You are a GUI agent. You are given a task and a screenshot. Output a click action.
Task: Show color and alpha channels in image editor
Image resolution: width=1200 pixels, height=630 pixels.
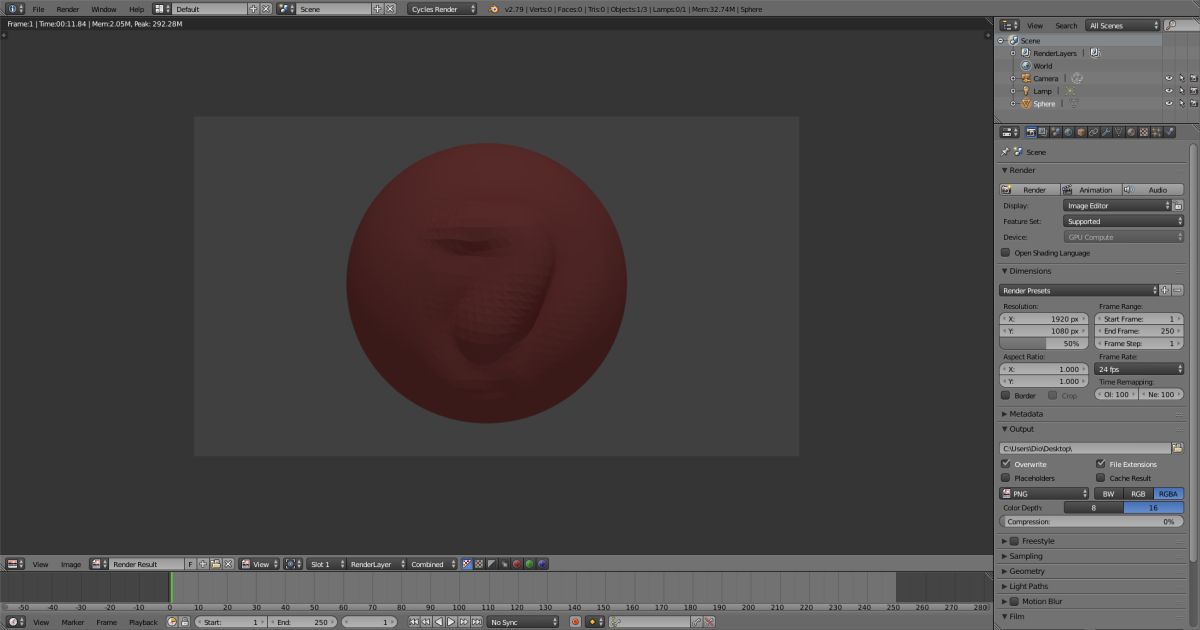[466, 564]
